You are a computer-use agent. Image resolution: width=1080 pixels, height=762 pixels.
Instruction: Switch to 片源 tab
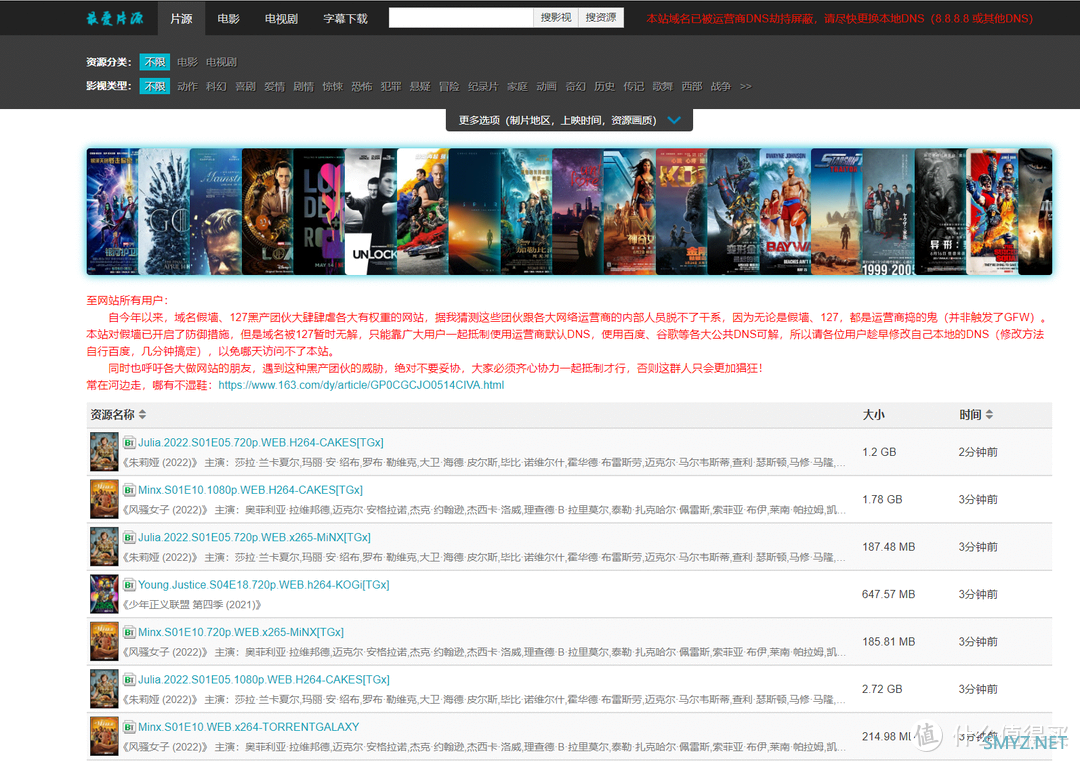[x=181, y=18]
